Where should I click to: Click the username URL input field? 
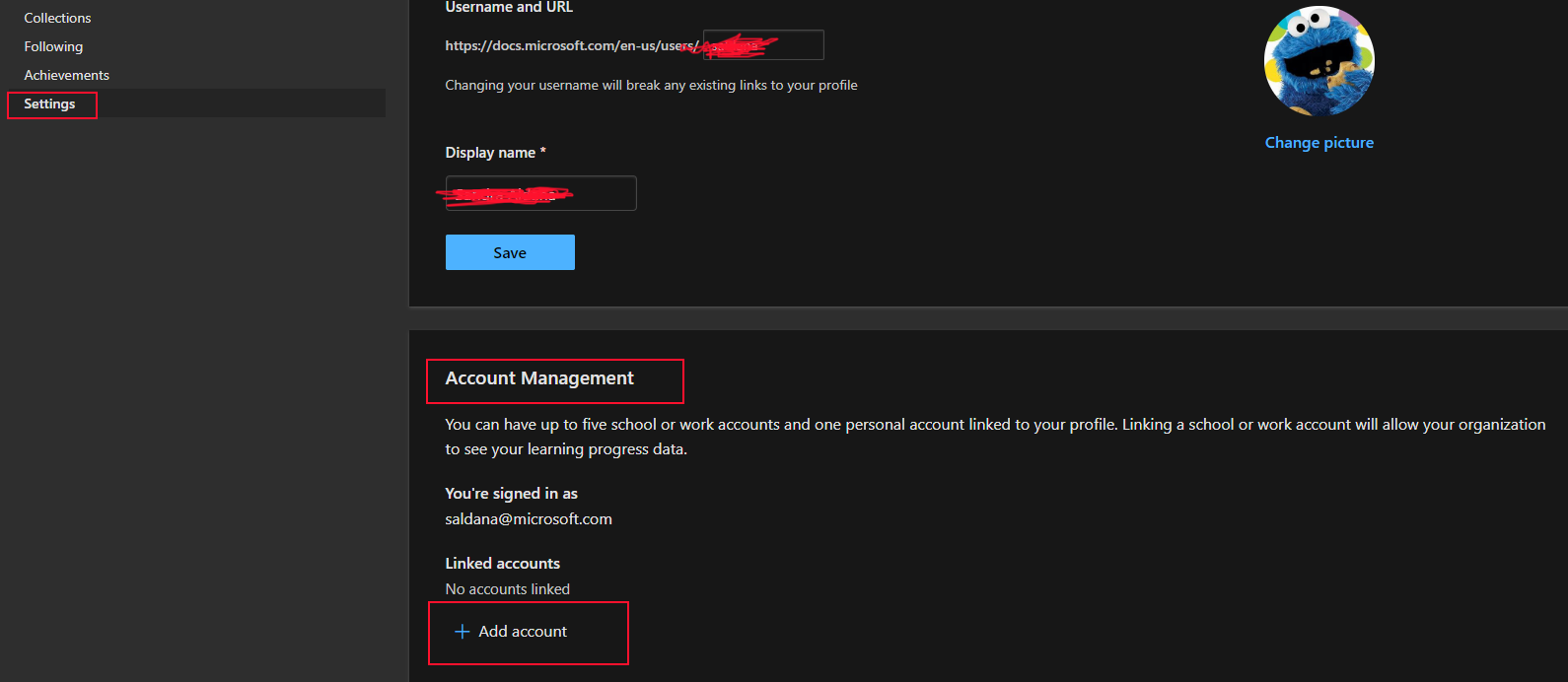coord(763,45)
